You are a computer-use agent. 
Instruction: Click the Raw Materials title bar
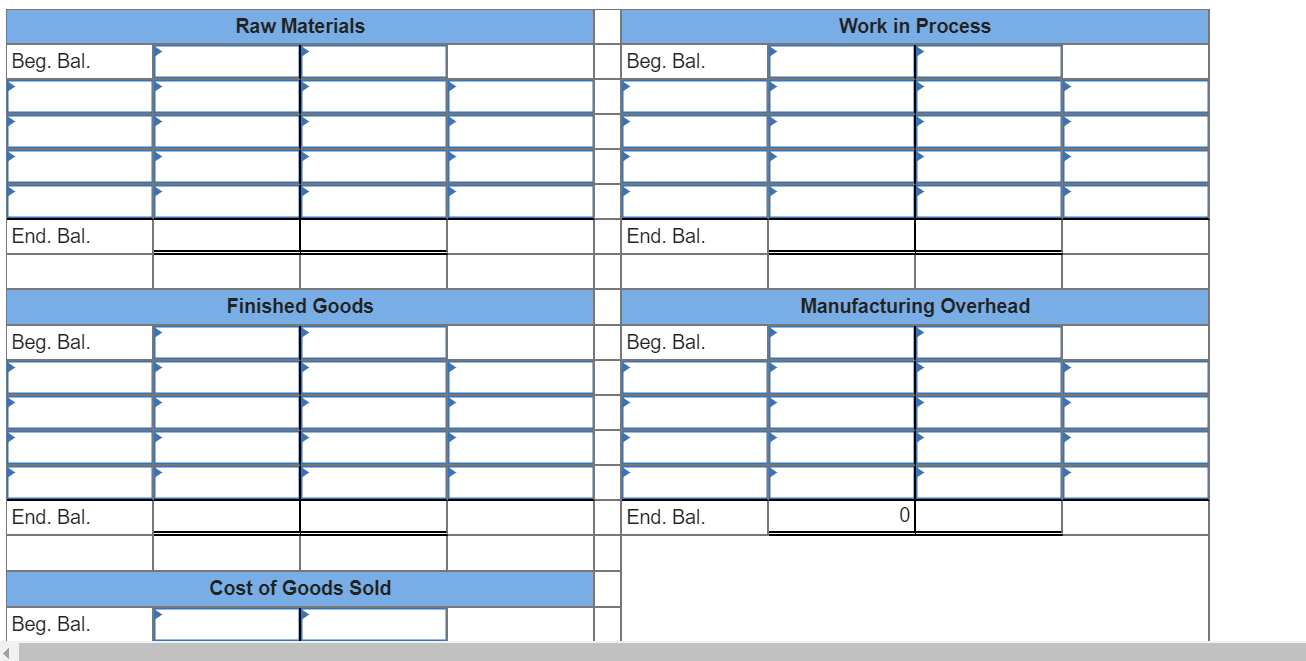[x=299, y=26]
